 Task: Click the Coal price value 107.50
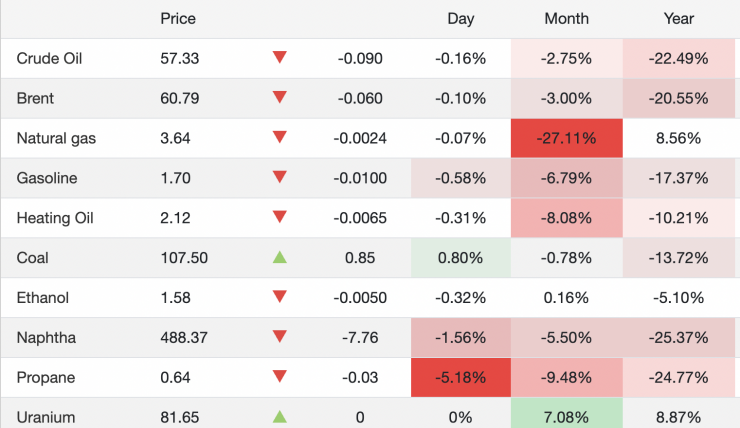(x=184, y=258)
